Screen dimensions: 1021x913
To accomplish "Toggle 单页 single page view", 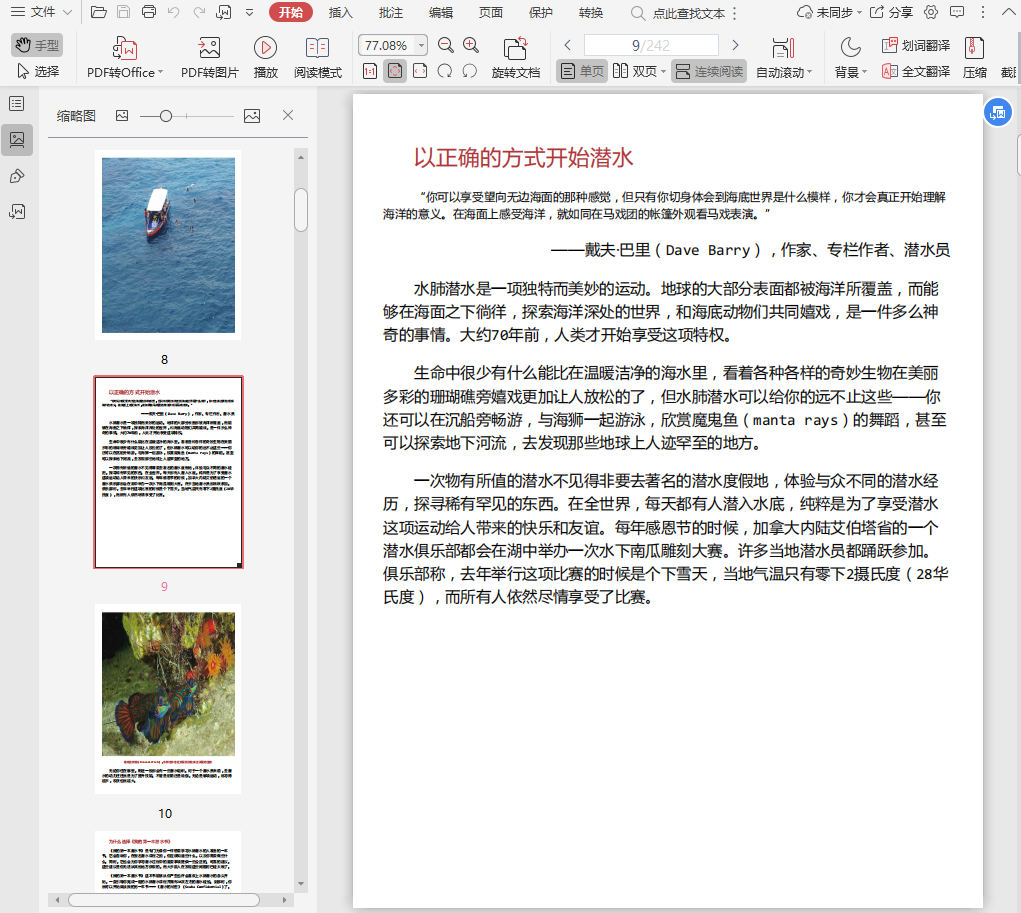I will click(582, 71).
